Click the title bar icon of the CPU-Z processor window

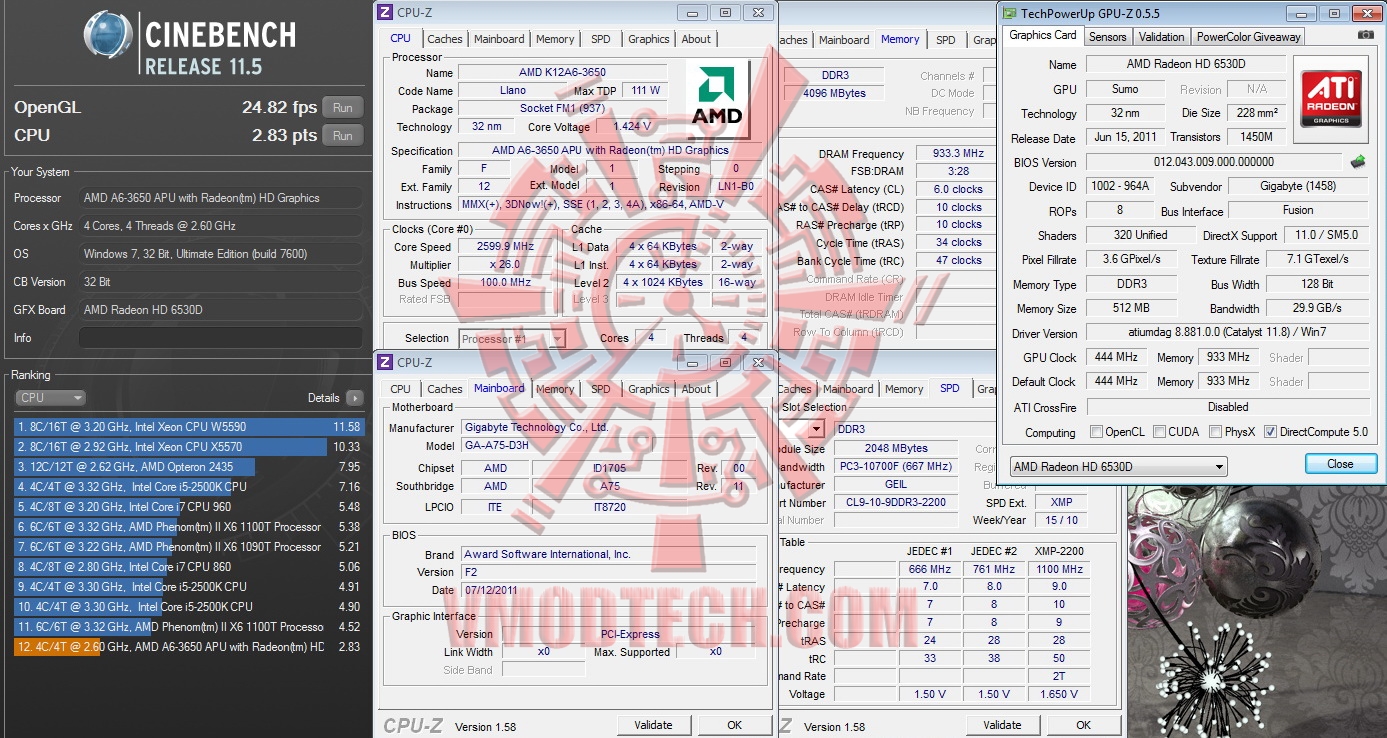click(x=386, y=12)
